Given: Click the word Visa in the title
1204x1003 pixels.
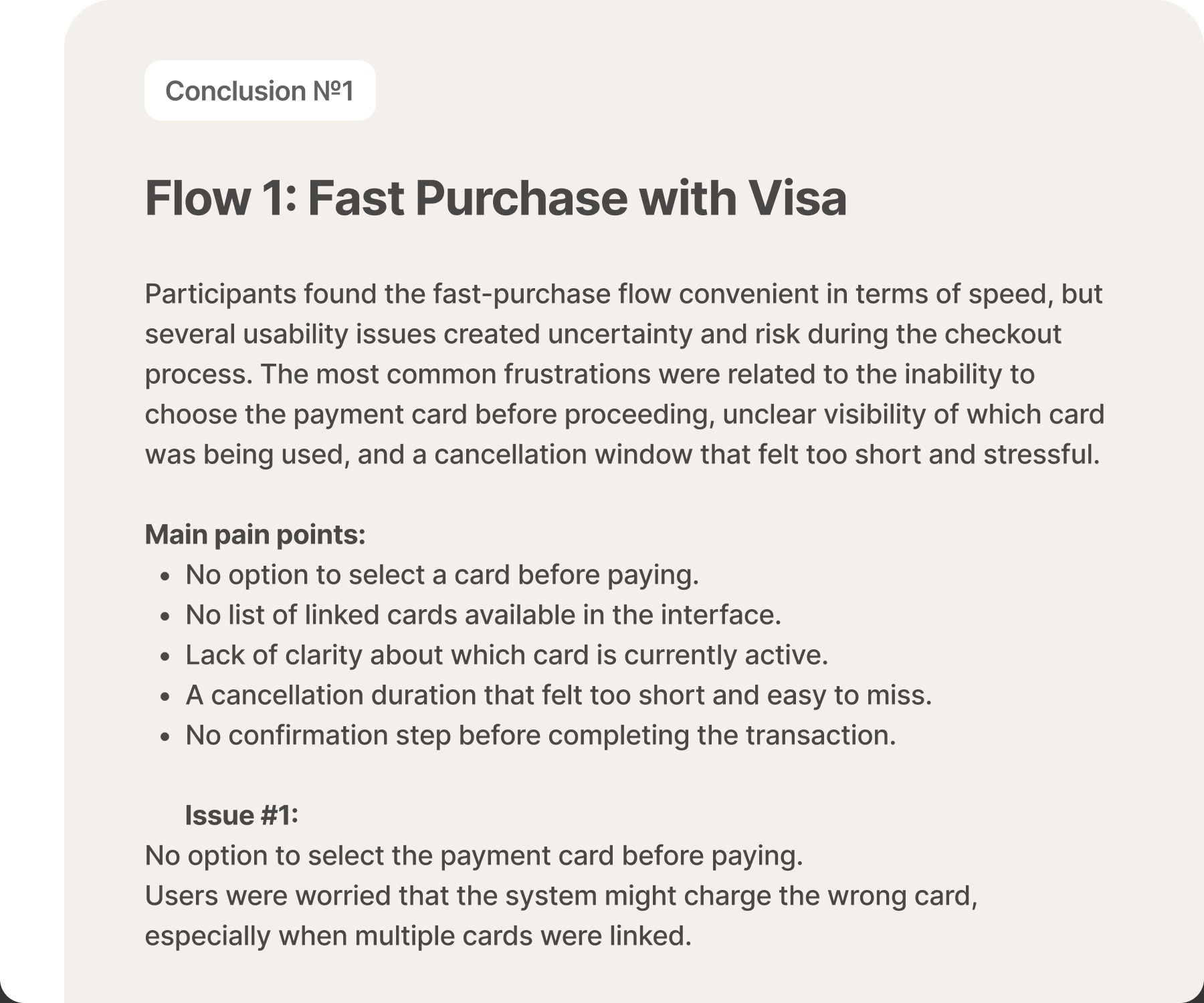Looking at the screenshot, I should pos(797,198).
